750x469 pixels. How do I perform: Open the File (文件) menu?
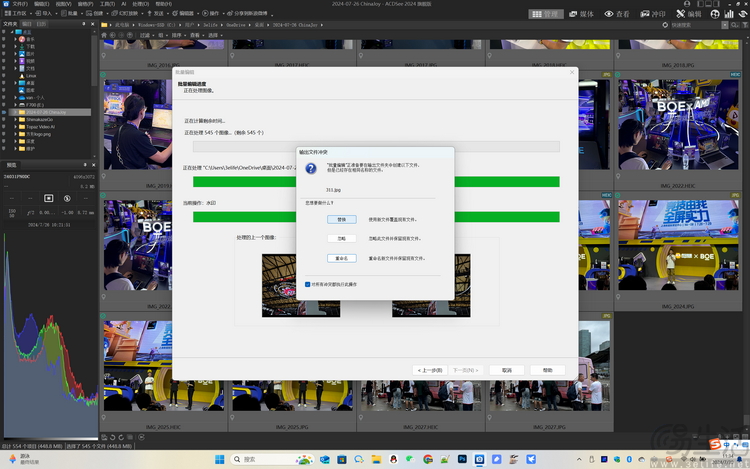click(x=20, y=4)
